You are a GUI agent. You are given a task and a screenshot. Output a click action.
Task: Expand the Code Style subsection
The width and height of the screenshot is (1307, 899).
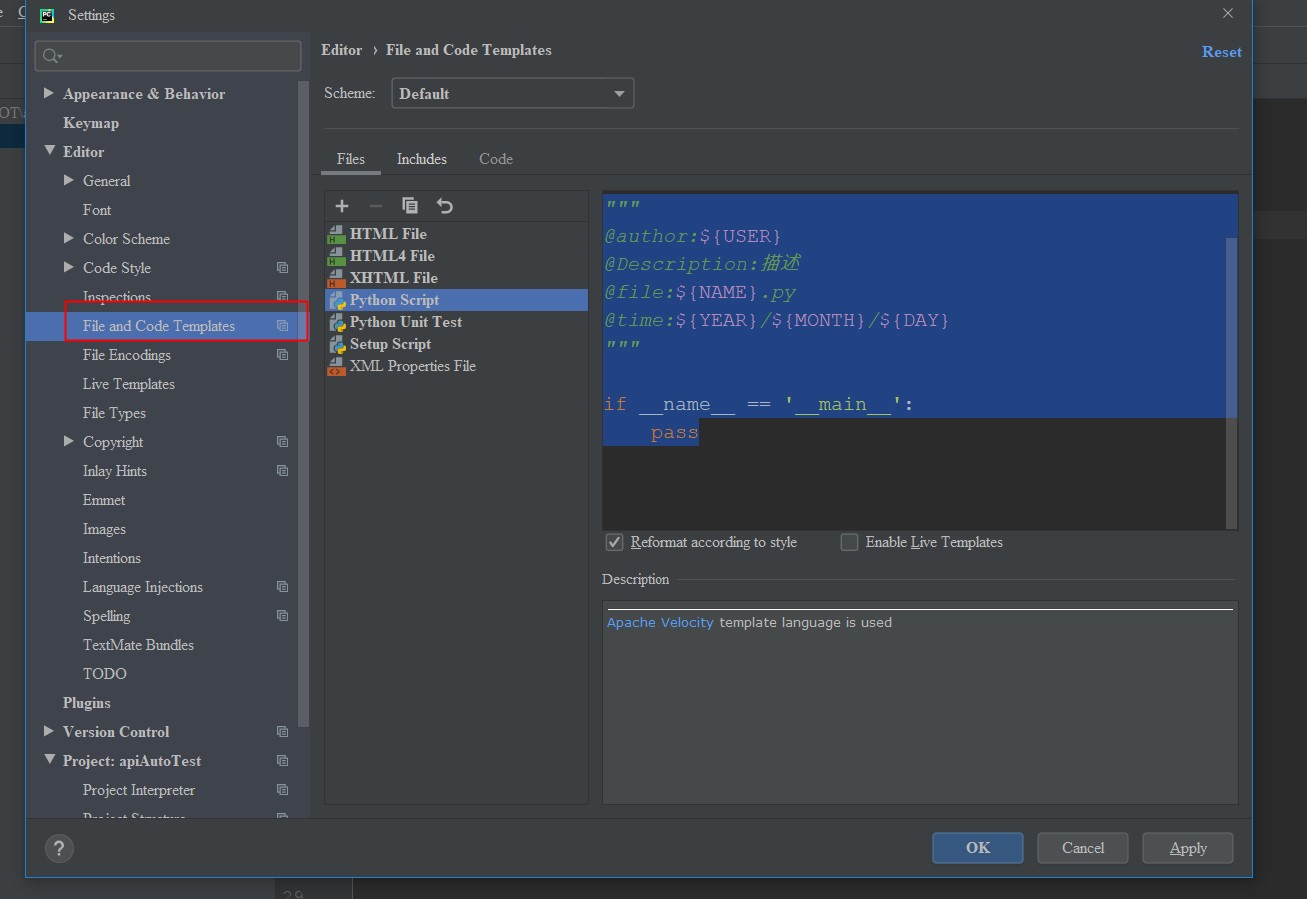pos(69,267)
